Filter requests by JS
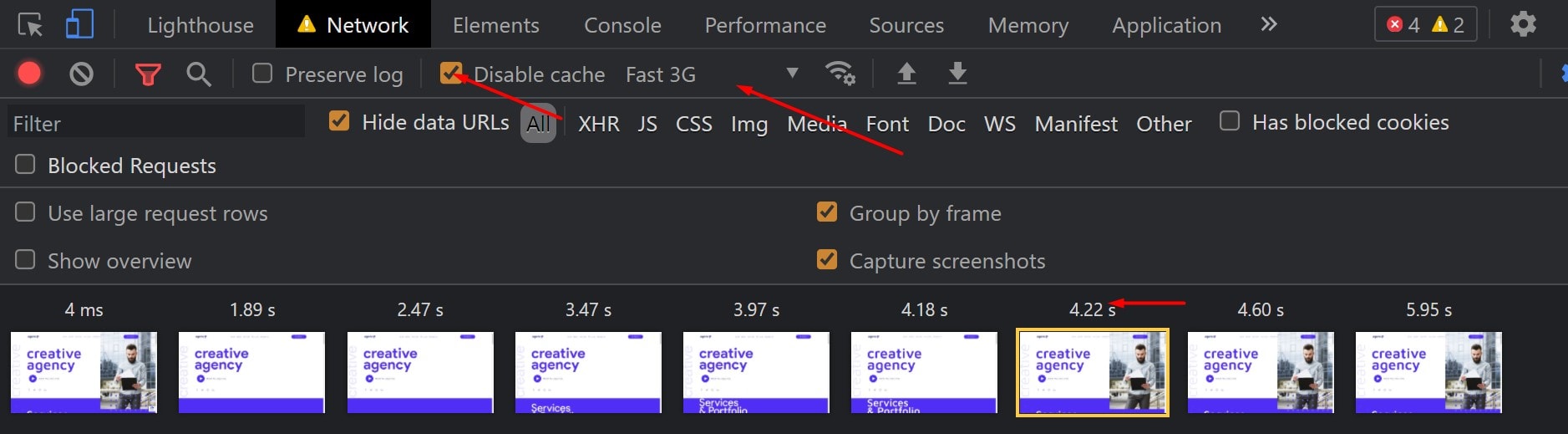This screenshot has height=434, width=1568. pos(647,124)
